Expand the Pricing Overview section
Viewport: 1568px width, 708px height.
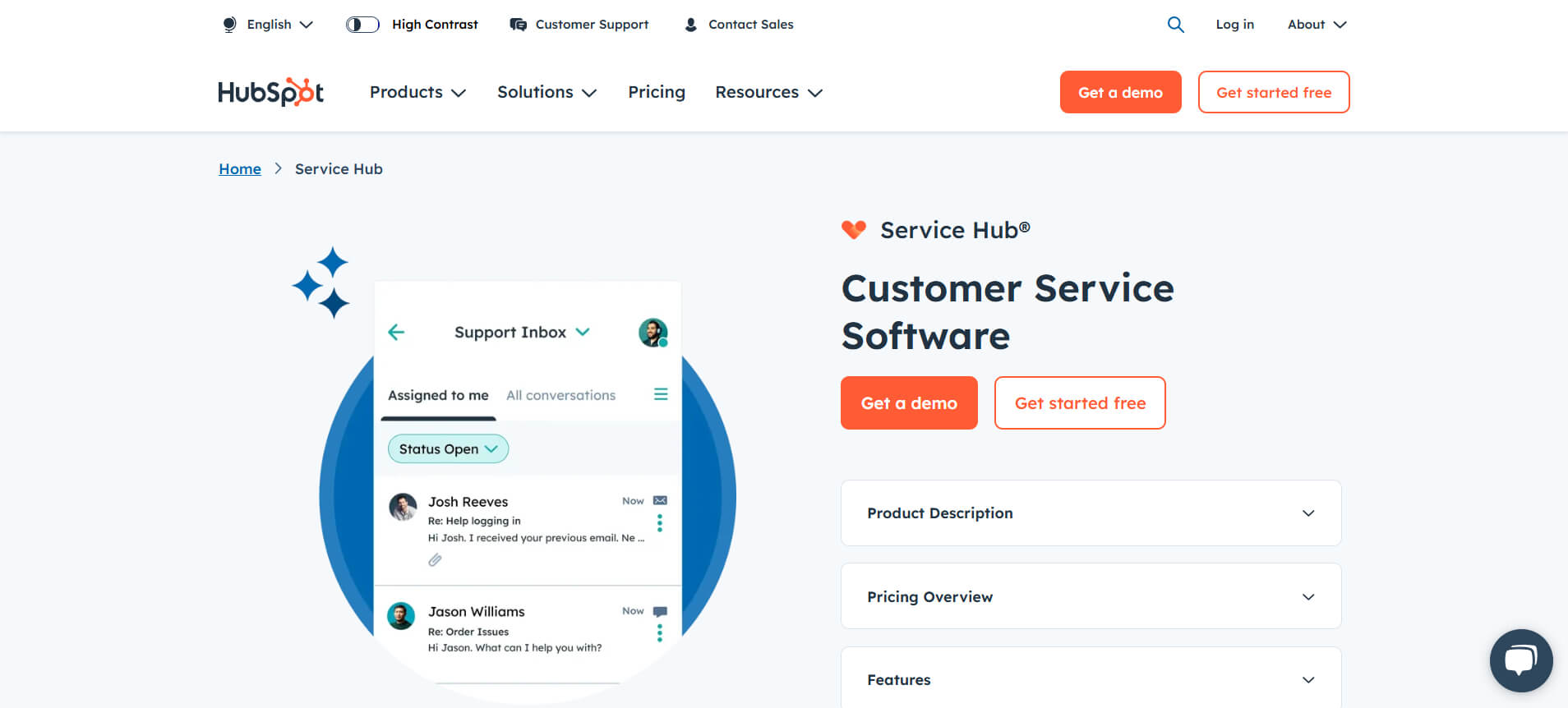[x=1091, y=596]
